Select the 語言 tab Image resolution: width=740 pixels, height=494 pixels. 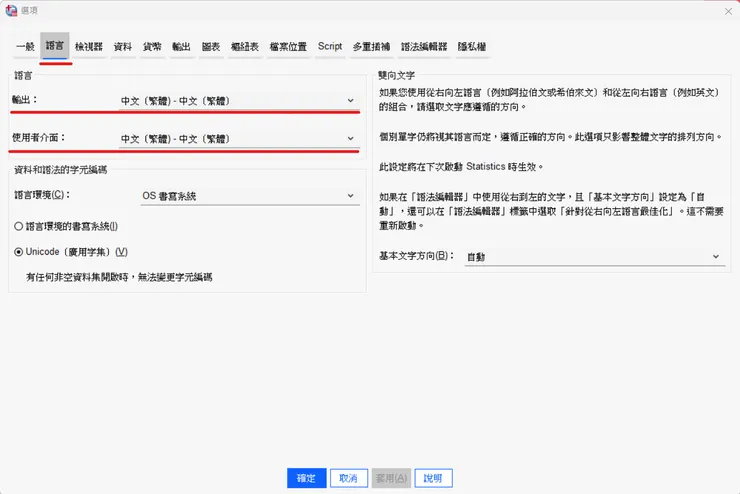(55, 46)
